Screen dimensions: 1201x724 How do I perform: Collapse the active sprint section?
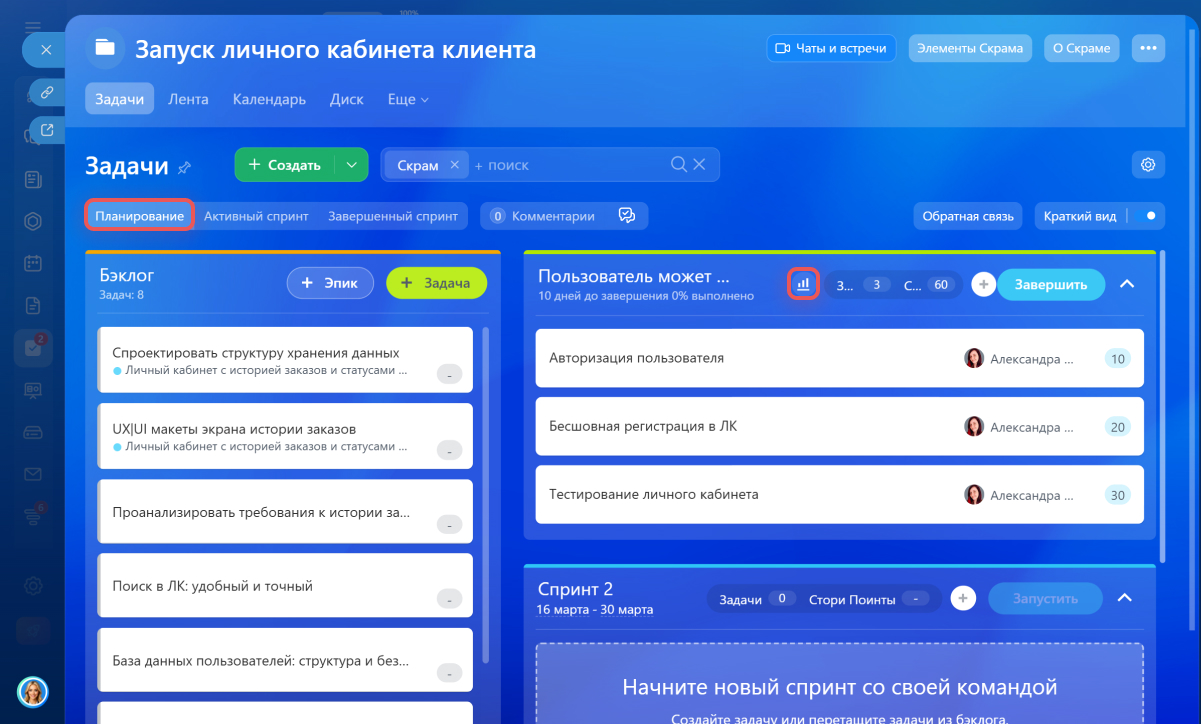[x=1127, y=284]
